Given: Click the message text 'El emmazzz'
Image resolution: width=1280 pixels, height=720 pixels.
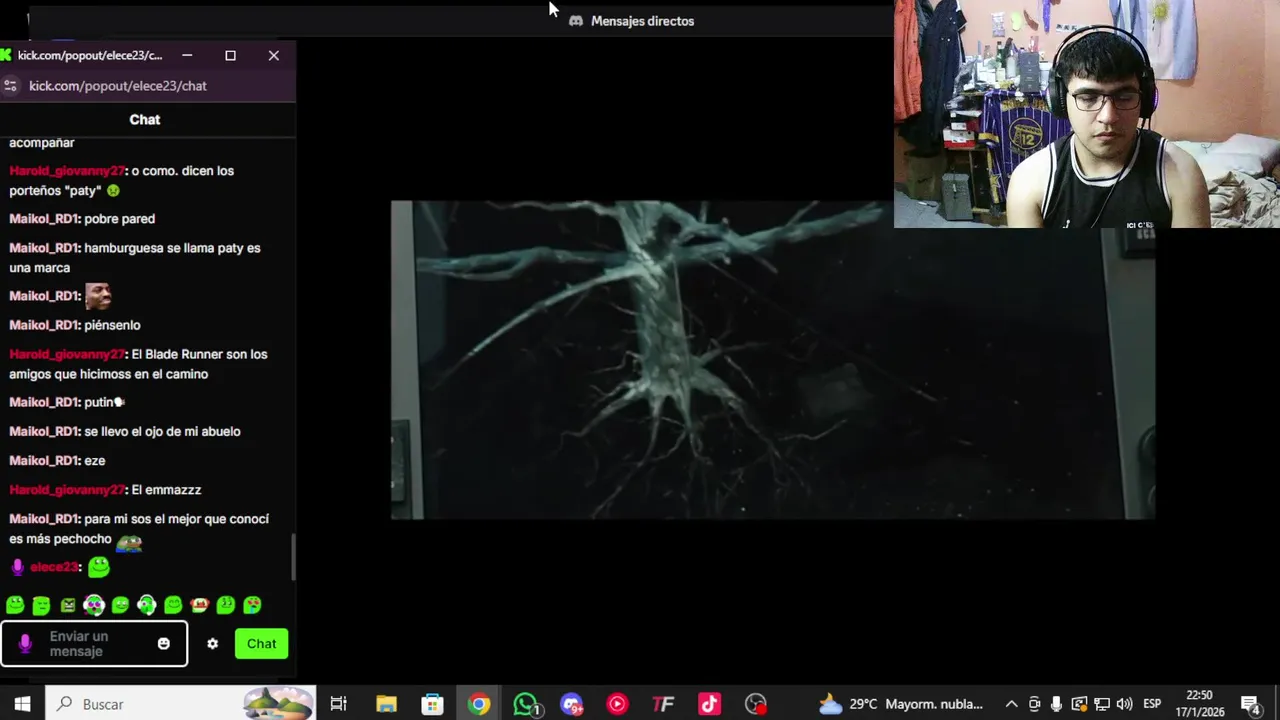Looking at the screenshot, I should (x=166, y=490).
